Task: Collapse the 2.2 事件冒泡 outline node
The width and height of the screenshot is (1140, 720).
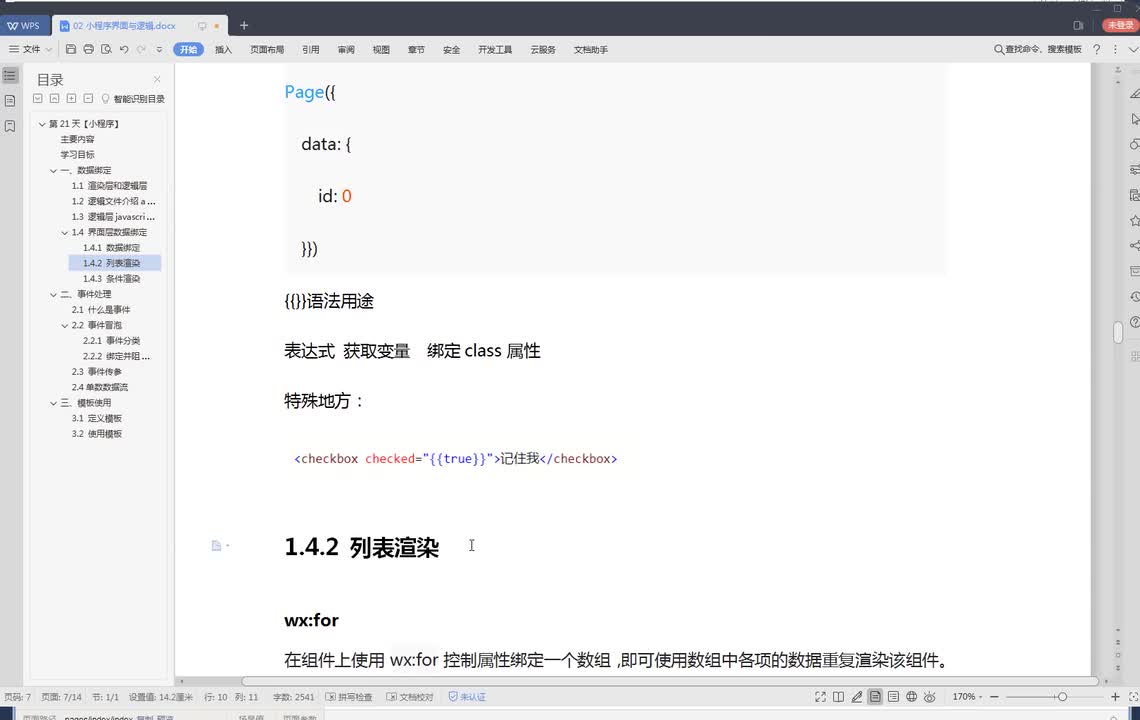Action: pyautogui.click(x=65, y=326)
